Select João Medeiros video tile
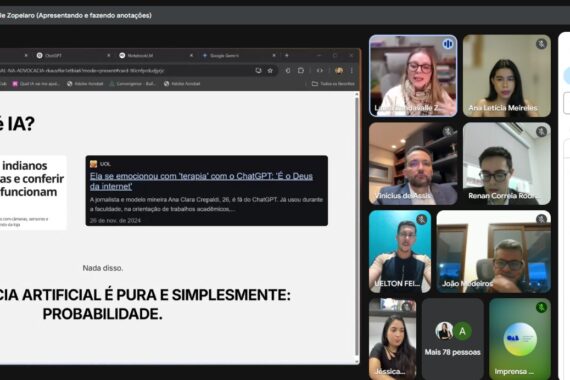 point(494,252)
